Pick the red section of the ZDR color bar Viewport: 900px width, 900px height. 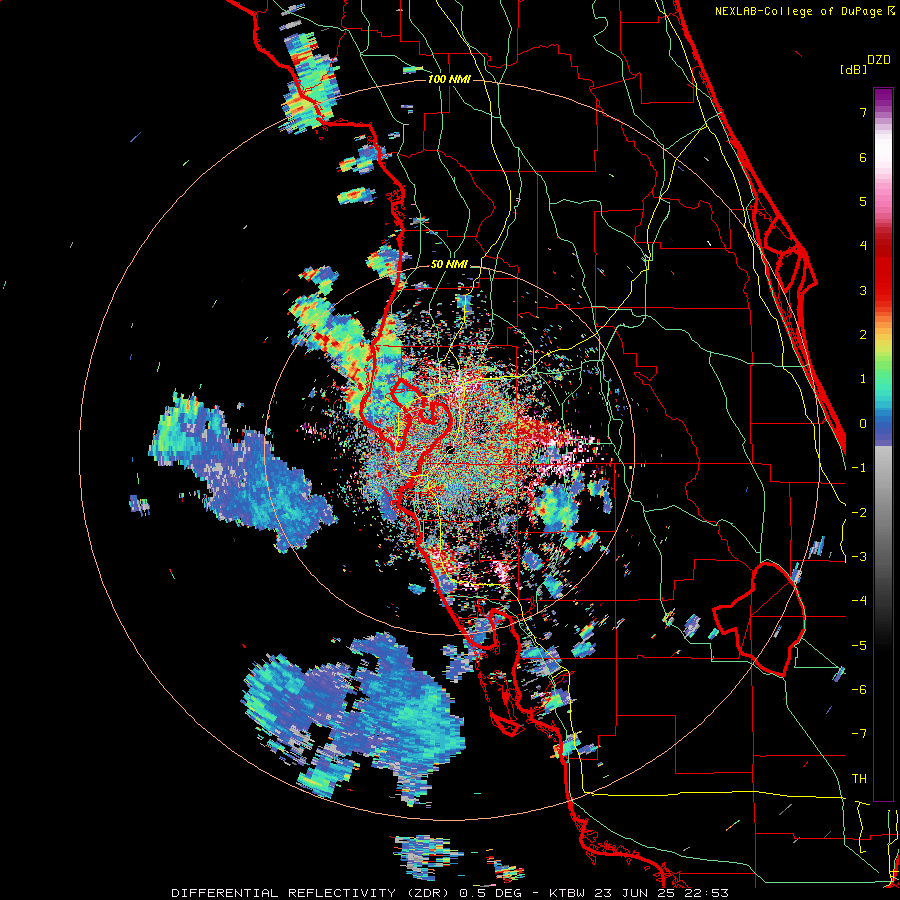(883, 270)
